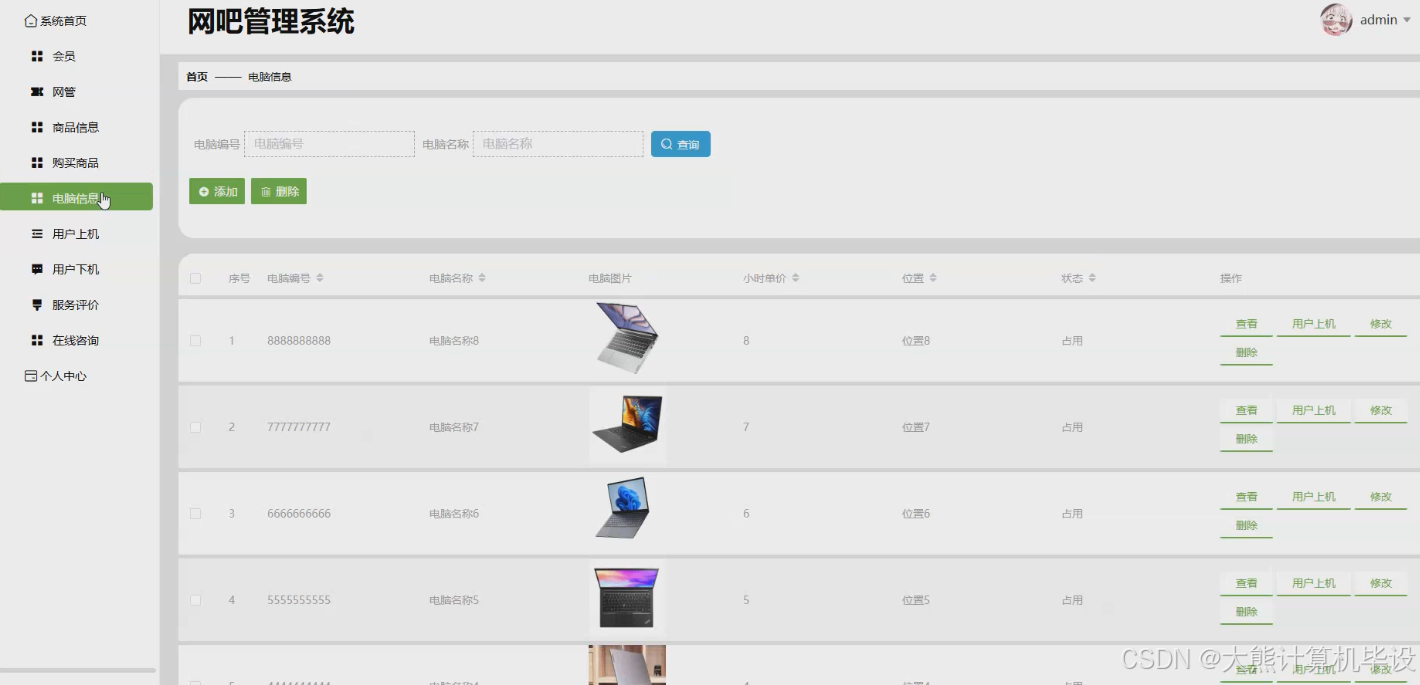Check the row for 8888888888
The image size is (1420, 685).
[196, 341]
